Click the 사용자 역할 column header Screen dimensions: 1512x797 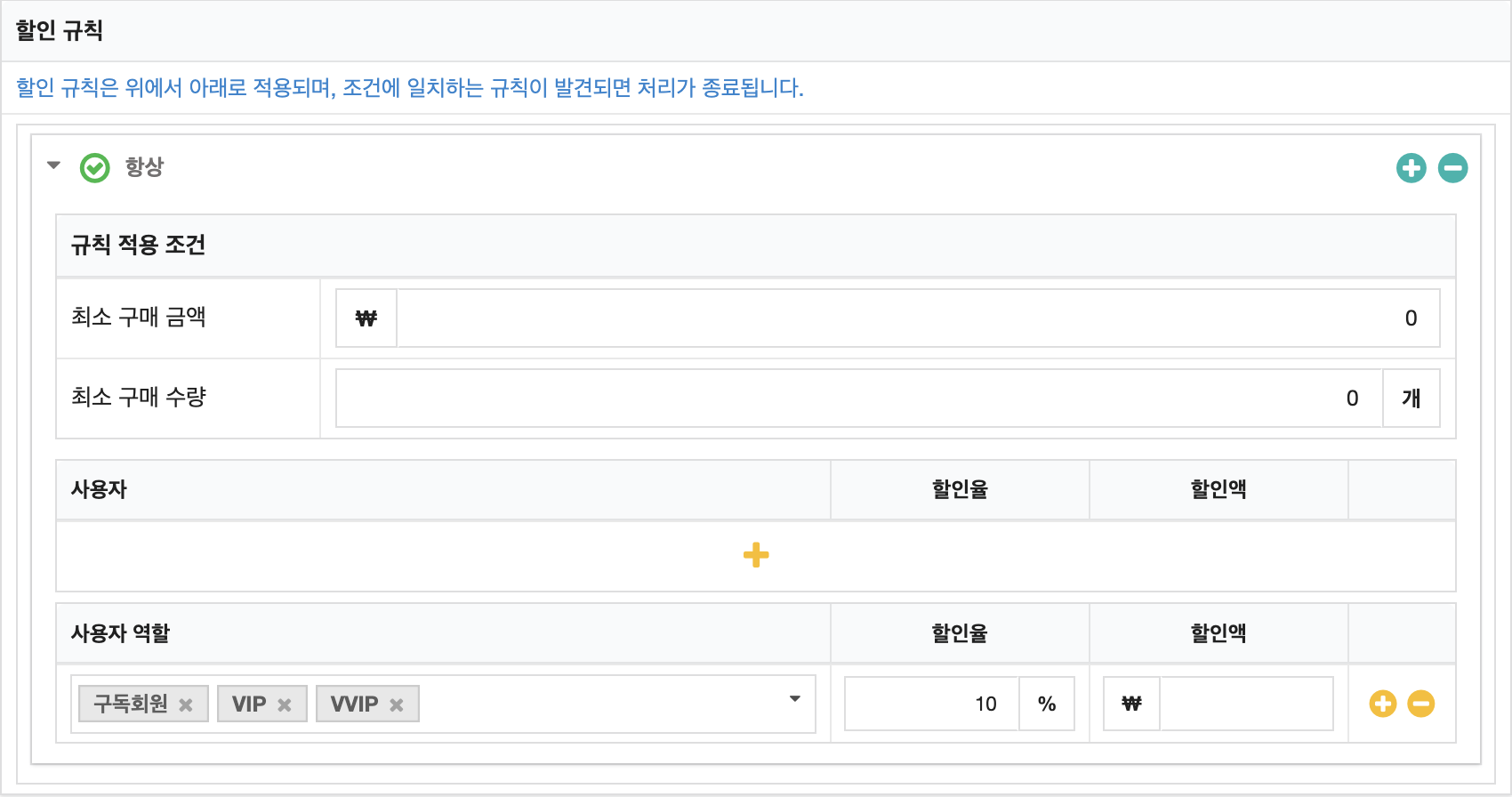120,633
